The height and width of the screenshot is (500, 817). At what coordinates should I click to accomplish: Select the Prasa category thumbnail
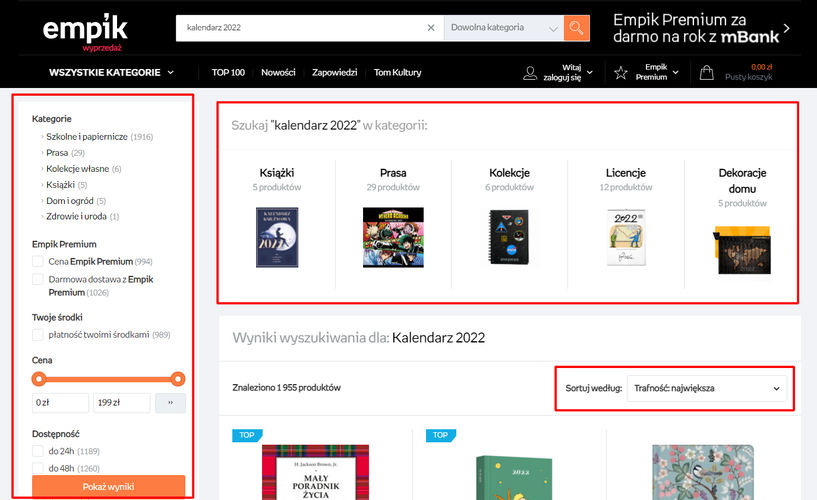[393, 236]
